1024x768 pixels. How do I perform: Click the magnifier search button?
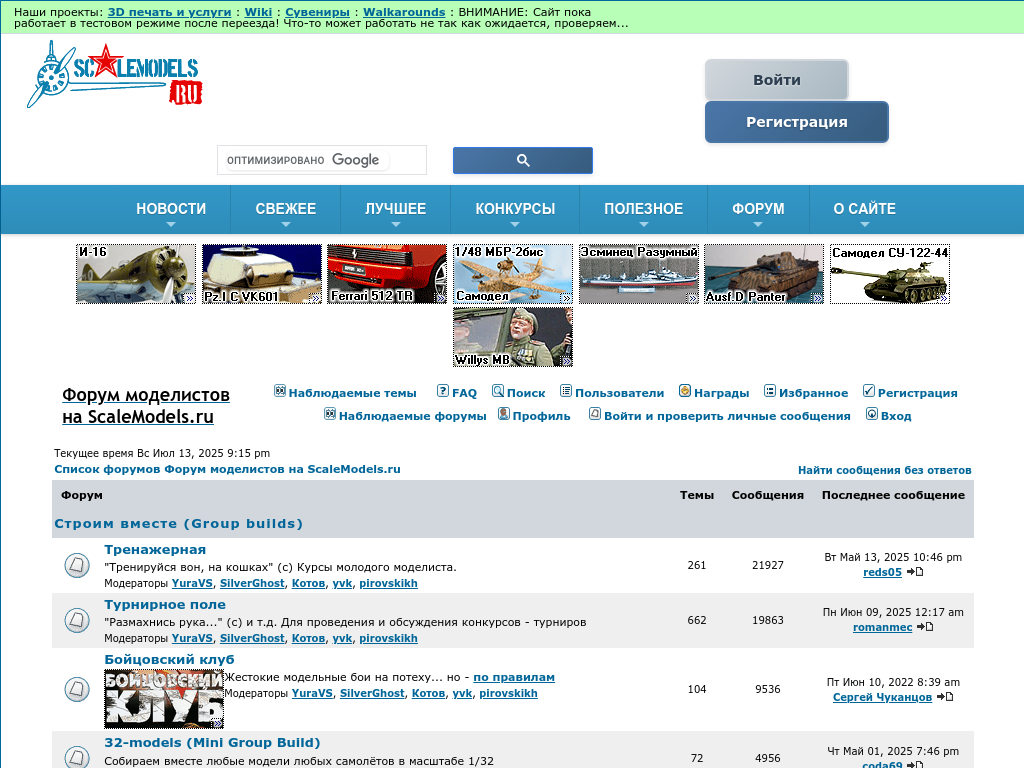tap(522, 161)
